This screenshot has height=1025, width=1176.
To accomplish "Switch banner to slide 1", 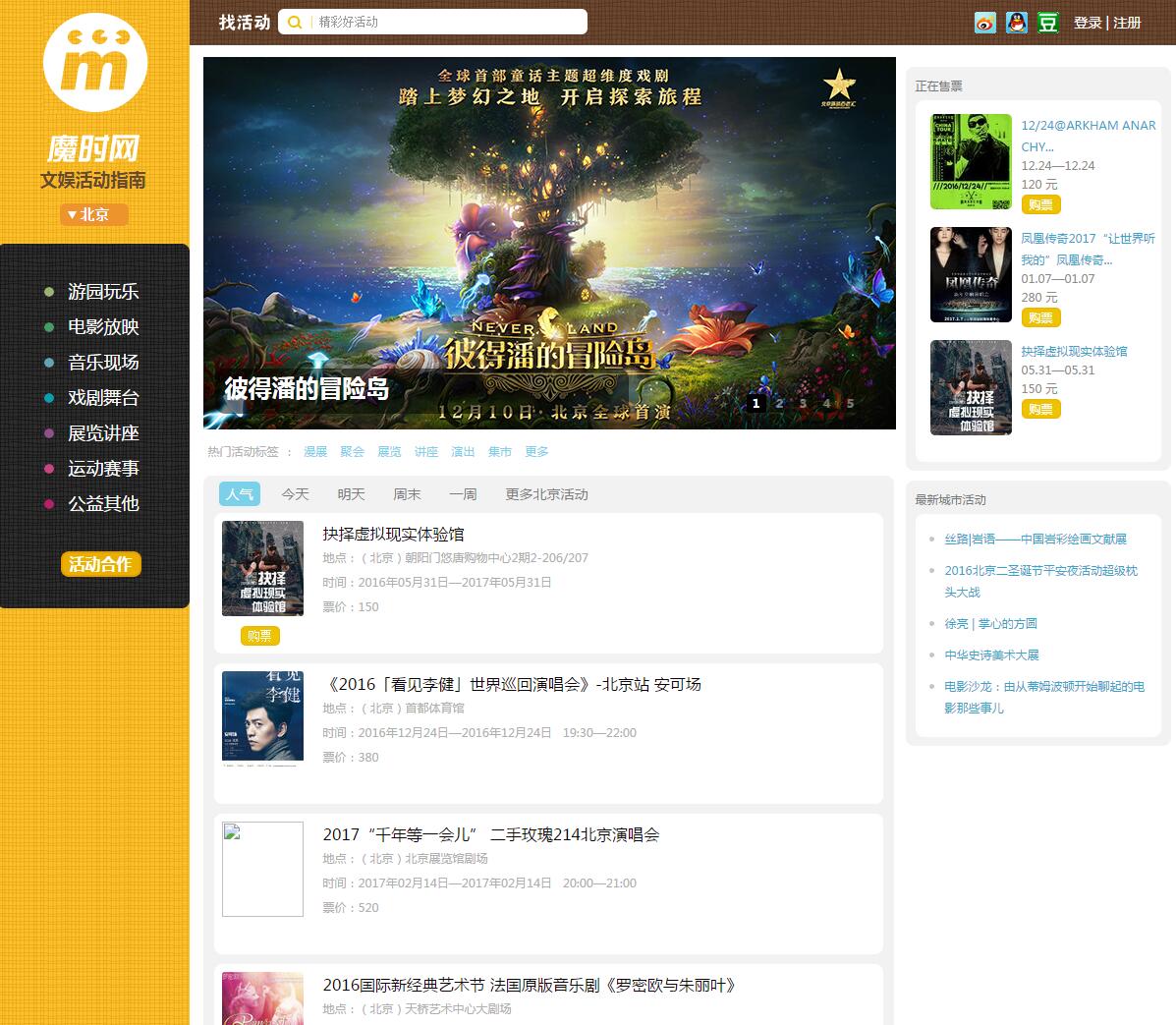I will [x=756, y=403].
